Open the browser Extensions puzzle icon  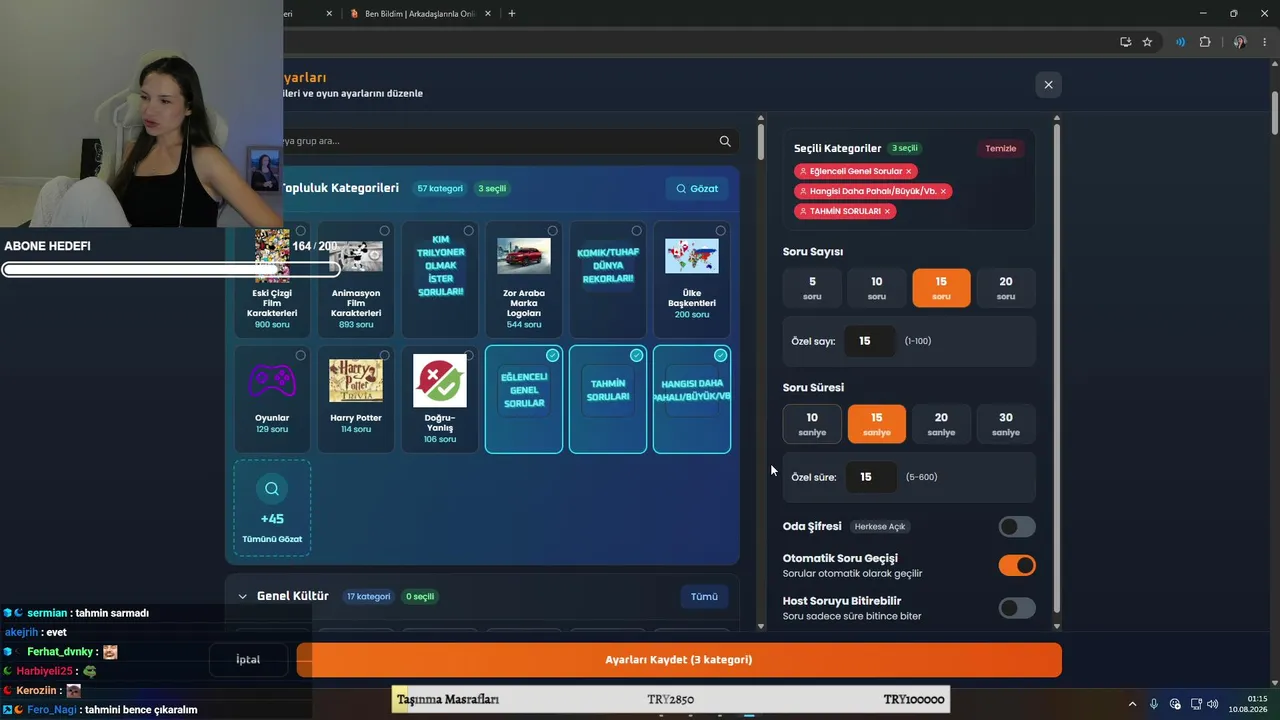pyautogui.click(x=1205, y=42)
